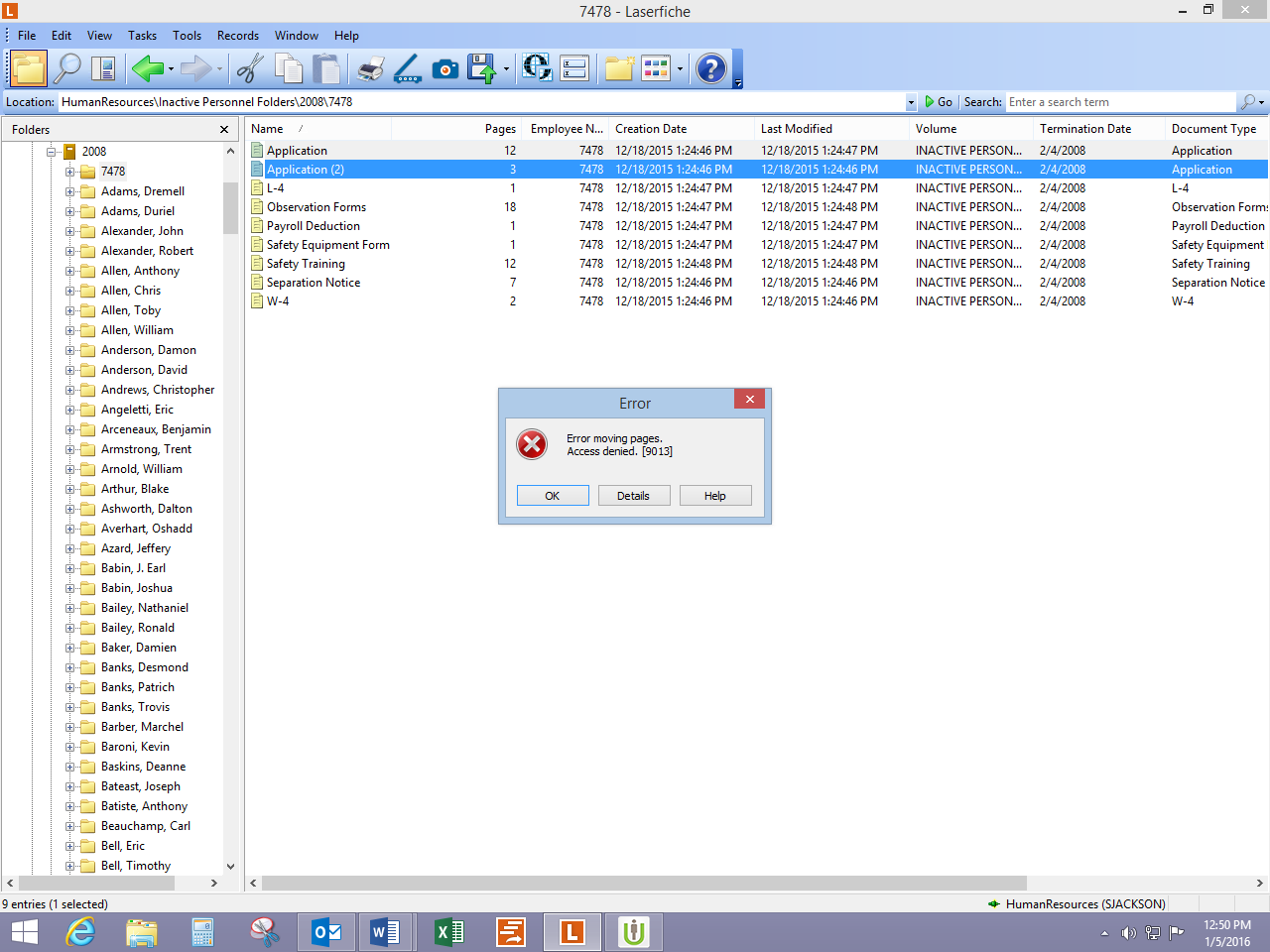Open the view options dropdown arrow
This screenshot has height=952, width=1270.
tap(680, 69)
